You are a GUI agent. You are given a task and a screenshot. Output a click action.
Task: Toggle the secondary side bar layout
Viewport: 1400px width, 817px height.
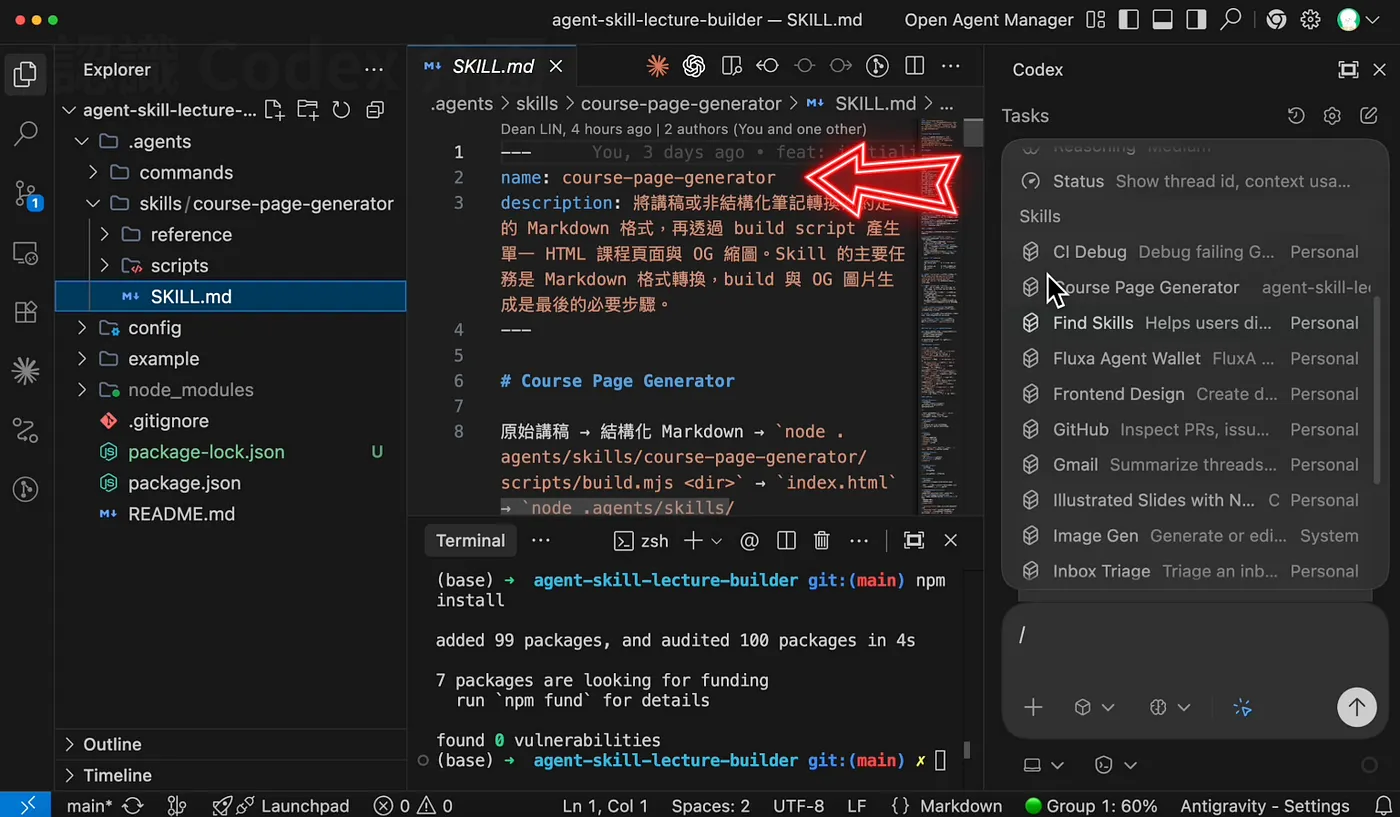1196,20
